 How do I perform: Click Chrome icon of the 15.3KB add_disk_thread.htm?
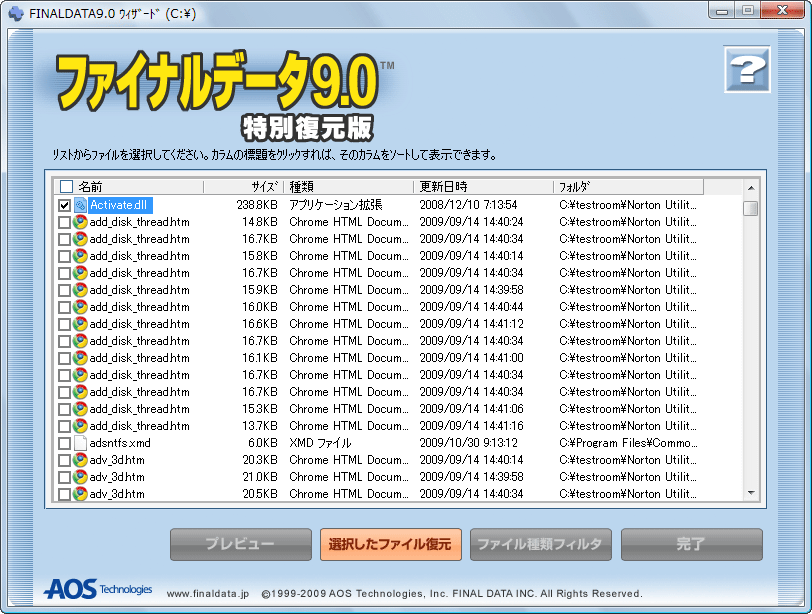pyautogui.click(x=80, y=409)
